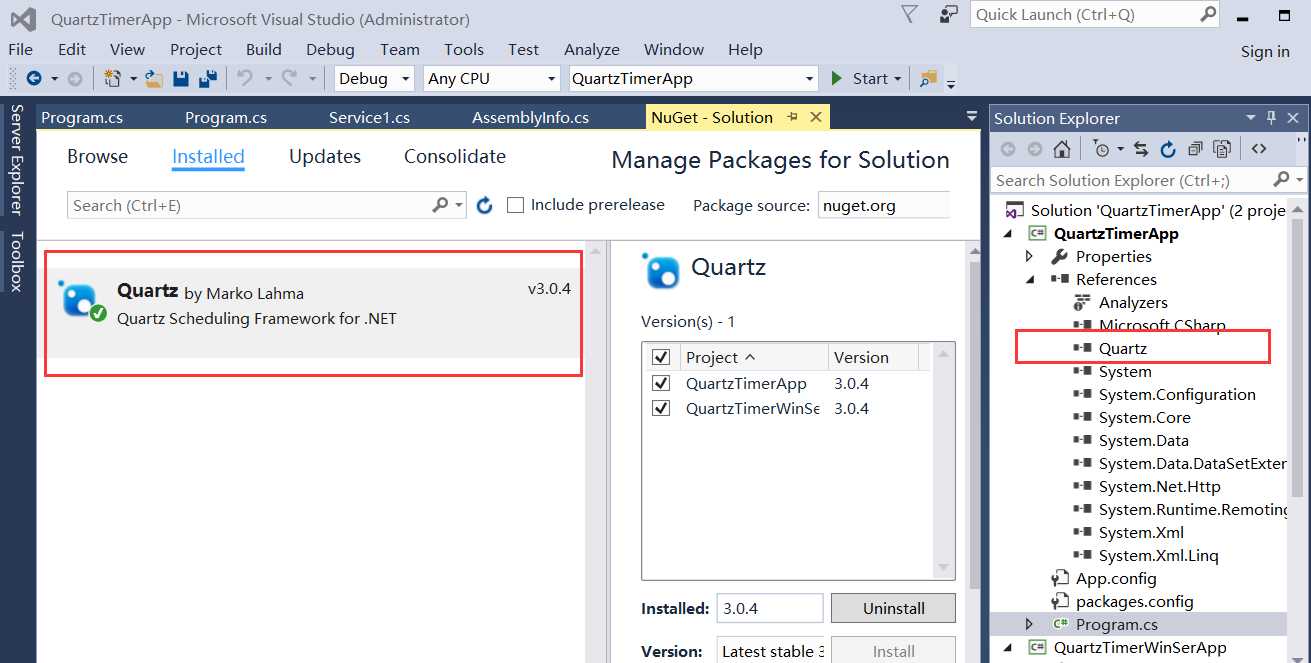The height and width of the screenshot is (663, 1311).
Task: Click Sync with Active Document icon
Action: coord(1141,149)
